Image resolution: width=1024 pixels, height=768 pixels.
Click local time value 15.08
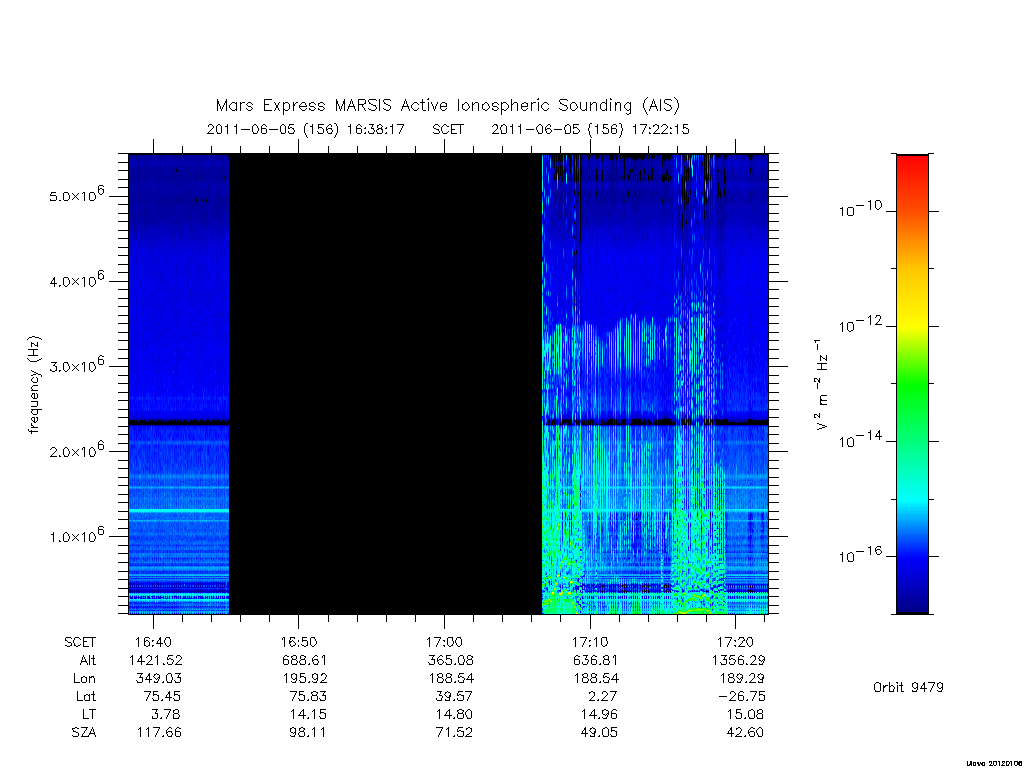(744, 714)
